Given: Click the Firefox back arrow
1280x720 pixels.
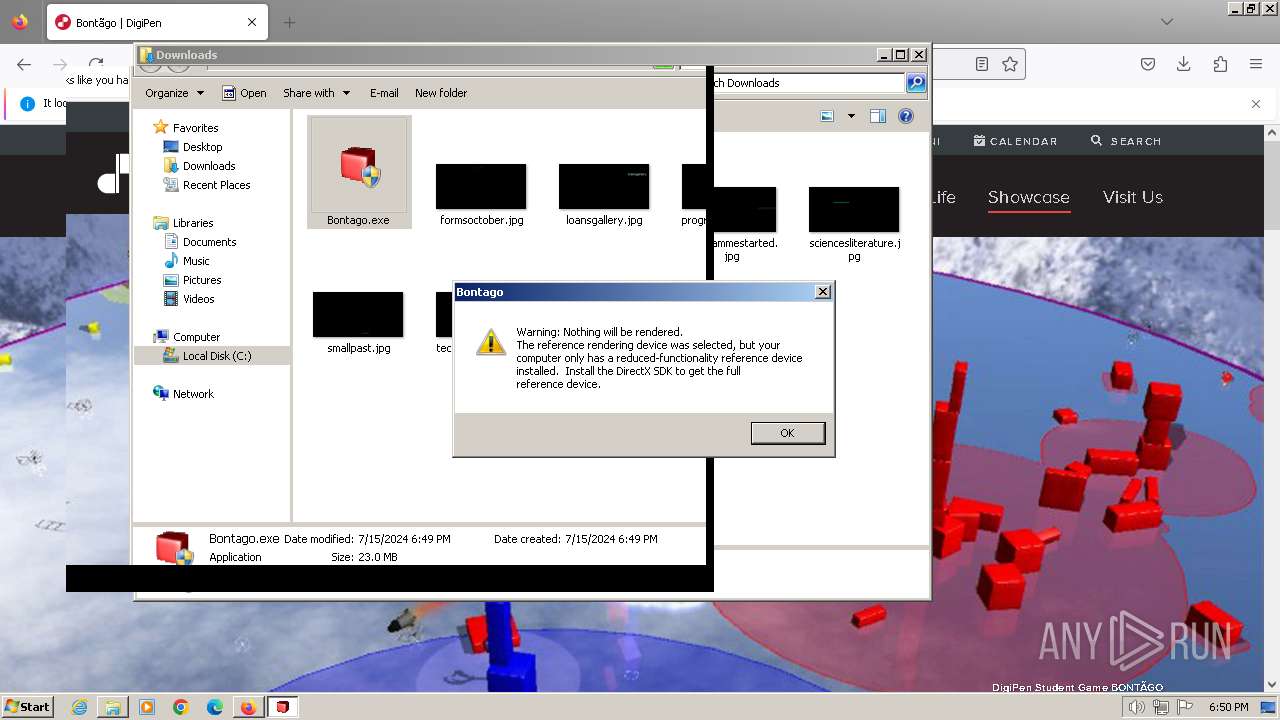Looking at the screenshot, I should [24, 64].
